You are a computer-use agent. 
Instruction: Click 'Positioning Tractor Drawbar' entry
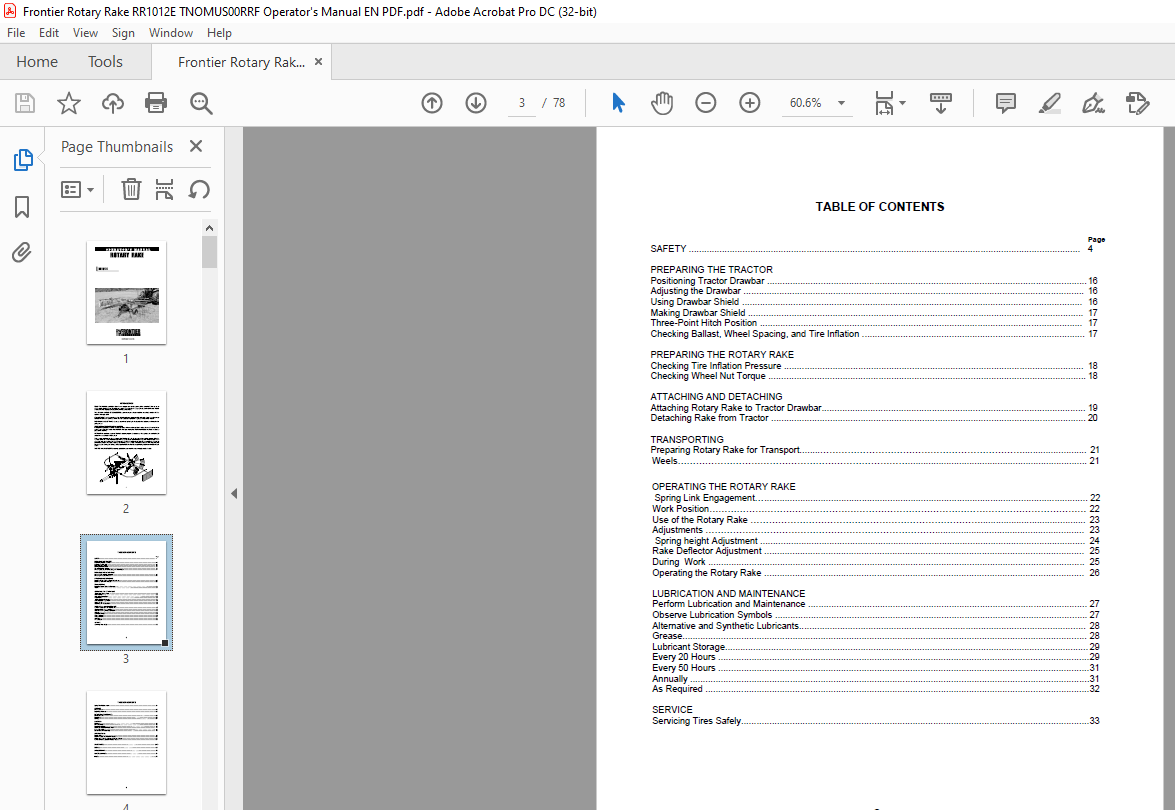pyautogui.click(x=874, y=281)
